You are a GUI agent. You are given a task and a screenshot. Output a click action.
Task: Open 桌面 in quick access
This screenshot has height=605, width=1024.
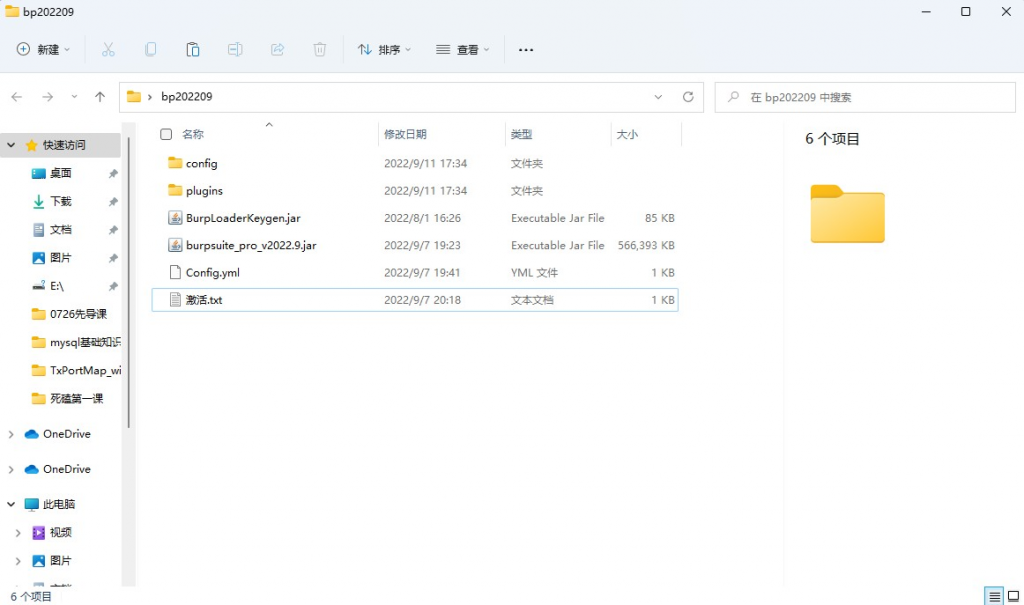[61, 173]
